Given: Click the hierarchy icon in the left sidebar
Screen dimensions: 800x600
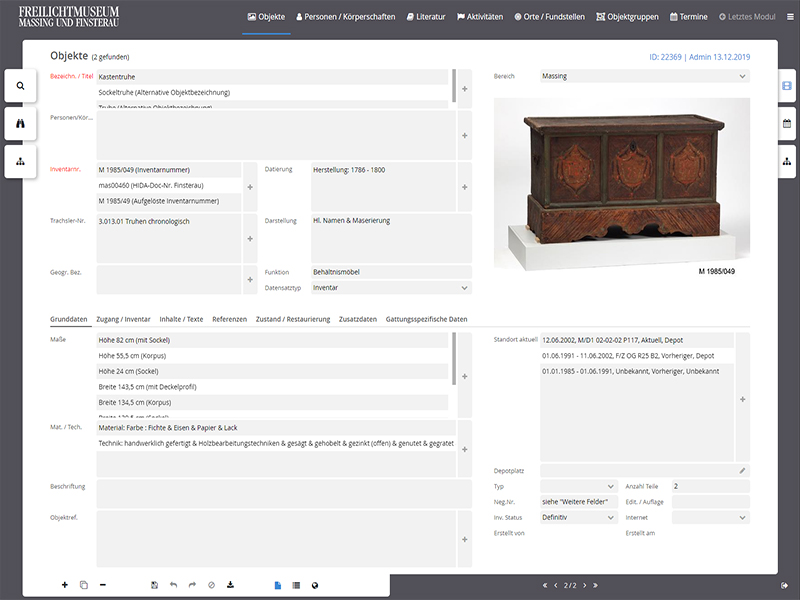Looking at the screenshot, I should (x=19, y=161).
